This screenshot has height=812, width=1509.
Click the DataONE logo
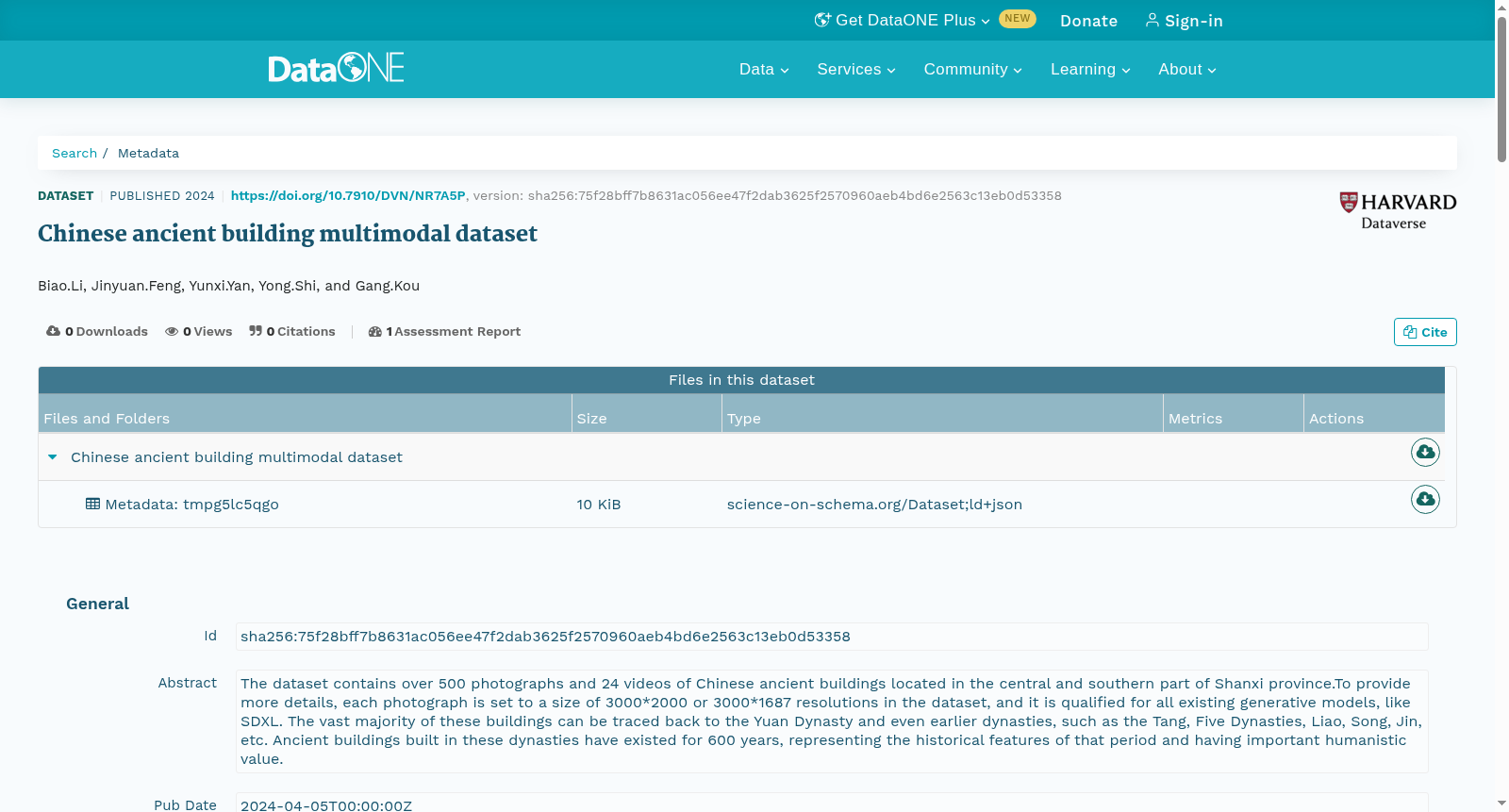point(336,68)
